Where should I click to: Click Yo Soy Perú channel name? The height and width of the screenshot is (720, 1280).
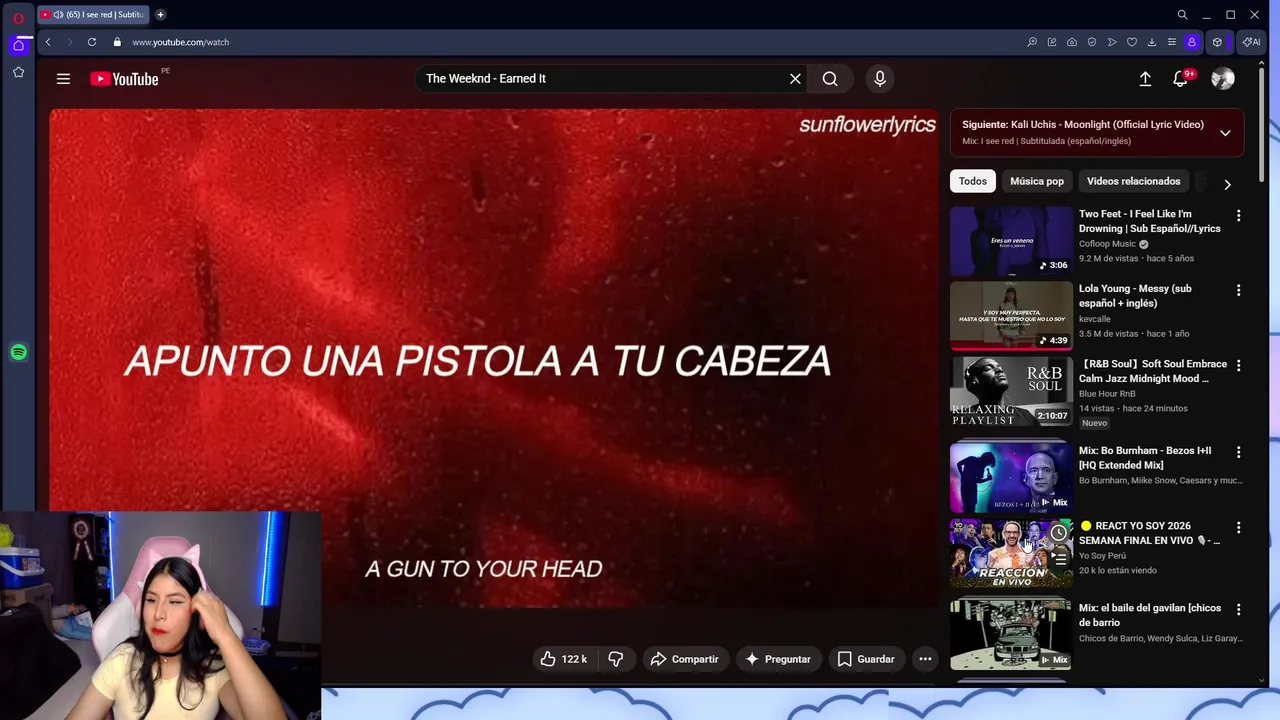click(x=1102, y=556)
